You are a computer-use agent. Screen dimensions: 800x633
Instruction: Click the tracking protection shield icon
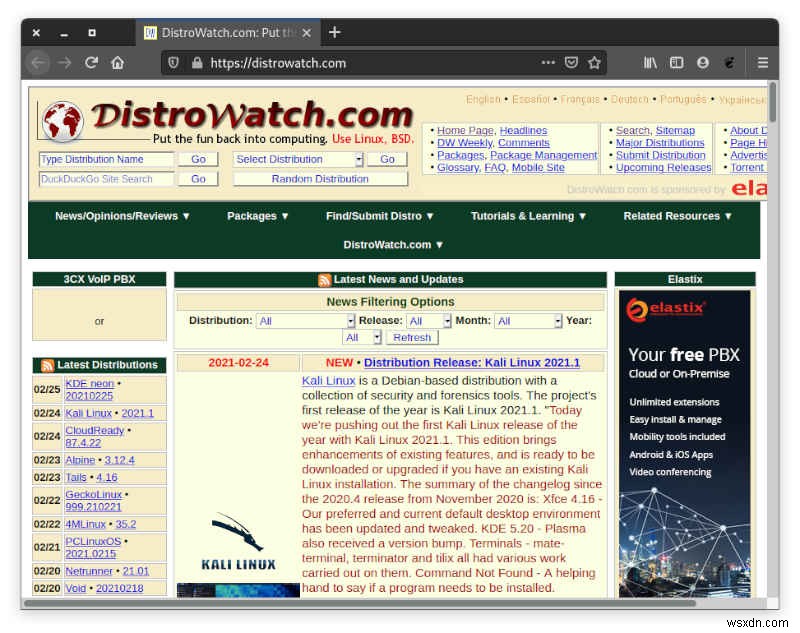coord(173,62)
